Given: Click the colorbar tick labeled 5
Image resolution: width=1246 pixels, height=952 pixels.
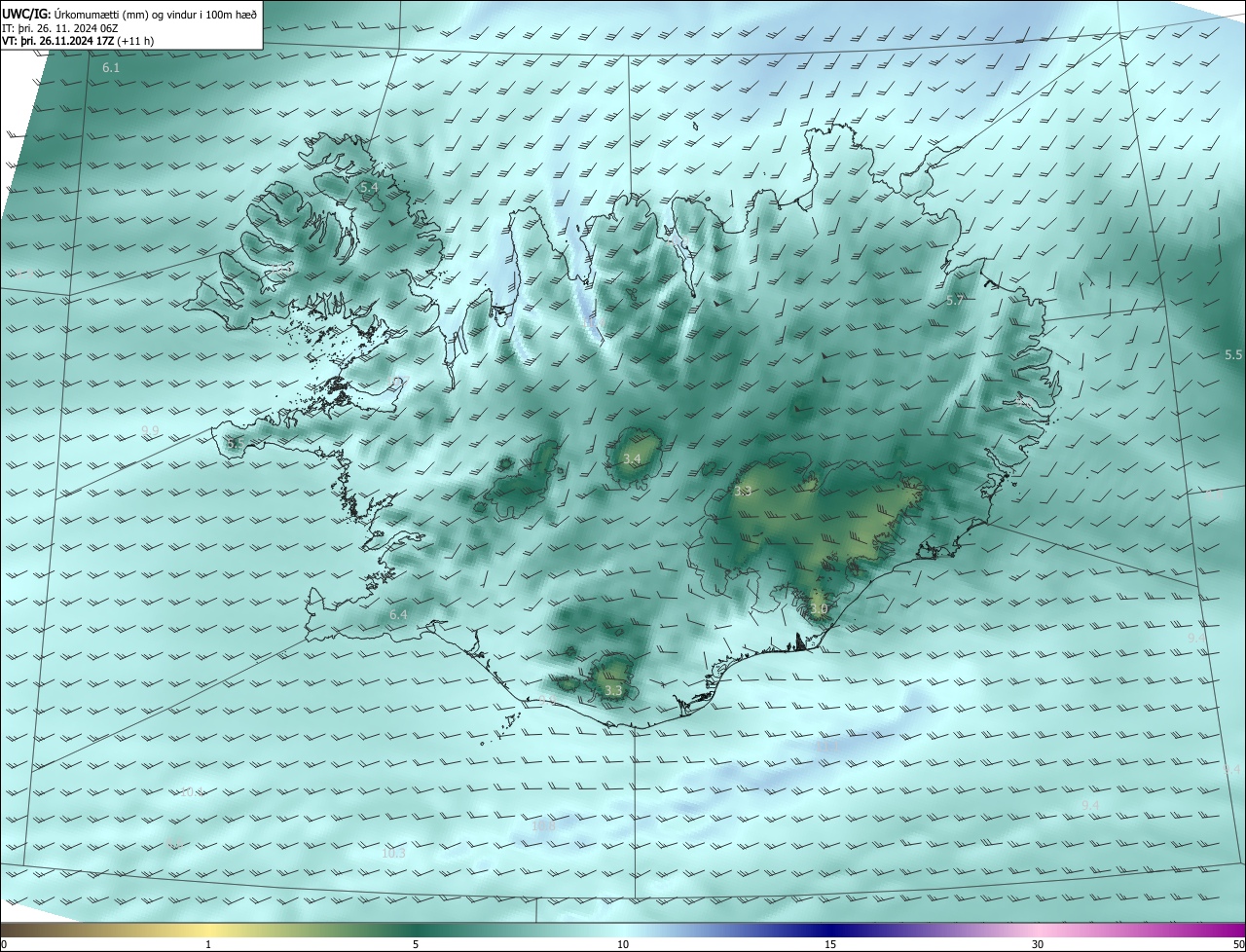Looking at the screenshot, I should (416, 944).
